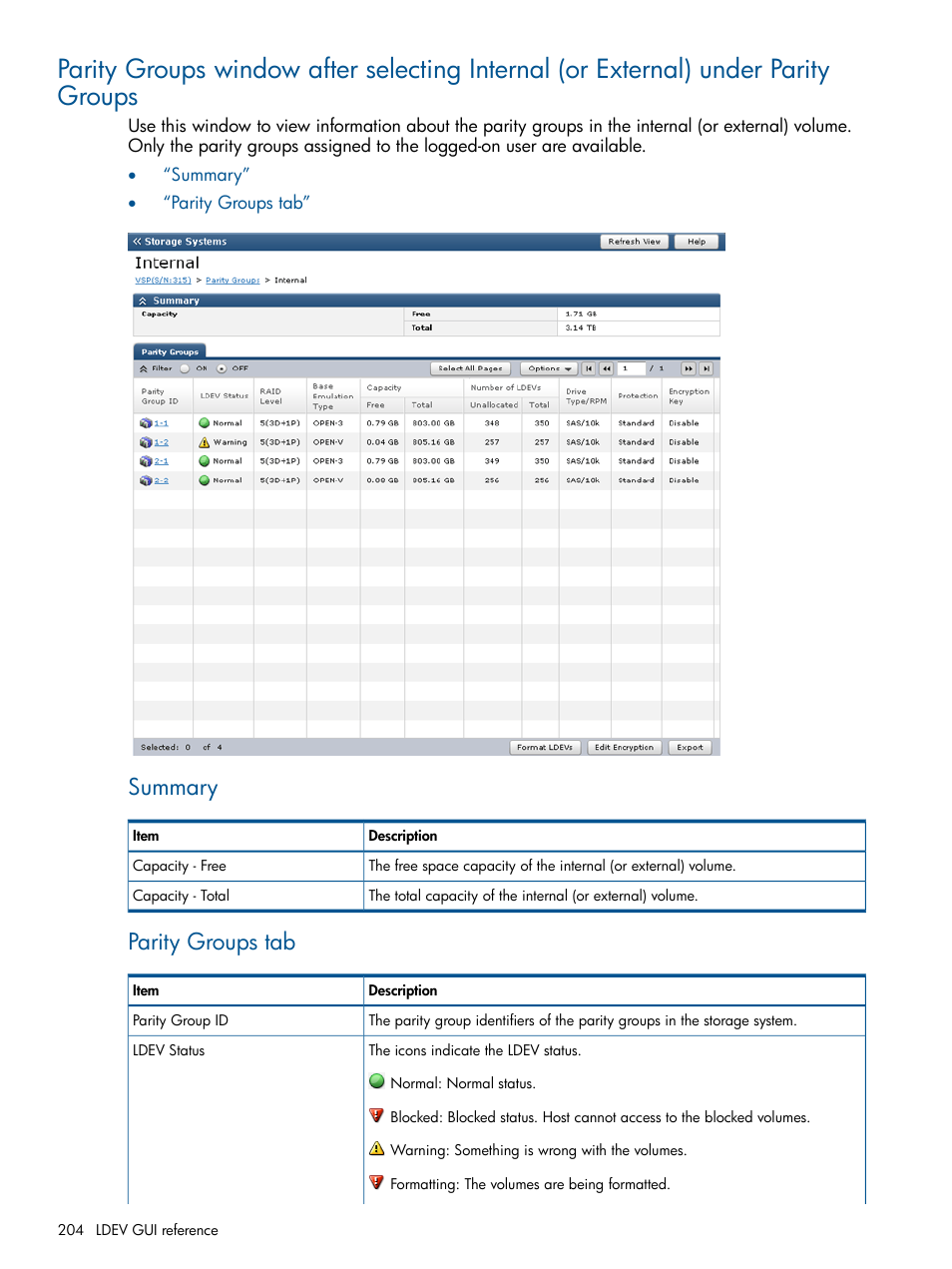Viewport: 952px width, 1269px height.
Task: Click the Formatting icon in the legend
Action: [377, 1182]
